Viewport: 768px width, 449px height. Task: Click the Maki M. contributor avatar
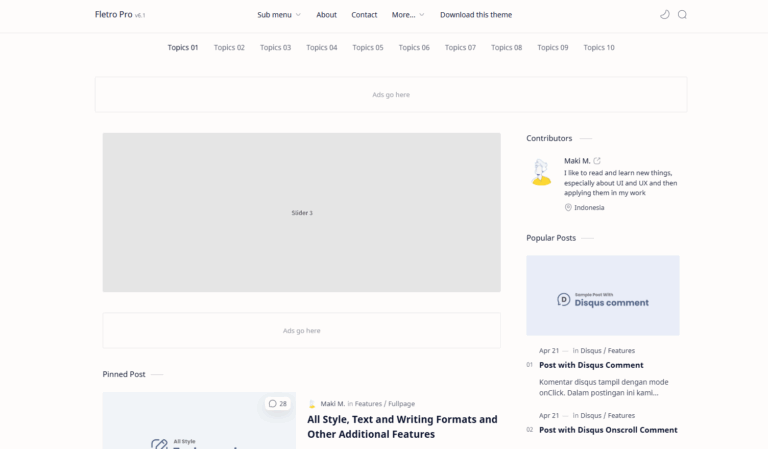(x=541, y=172)
